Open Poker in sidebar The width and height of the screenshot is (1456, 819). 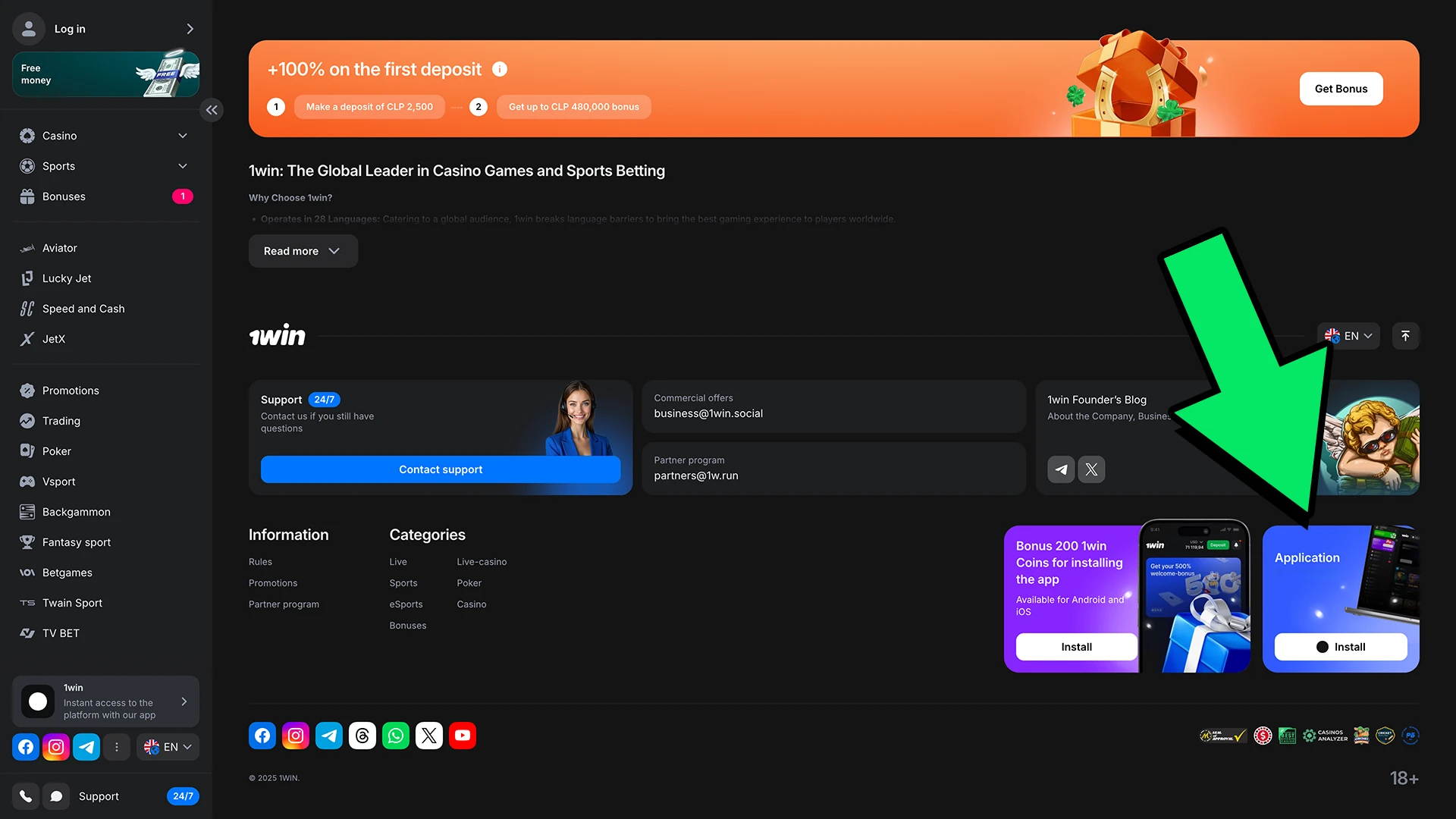click(x=105, y=451)
